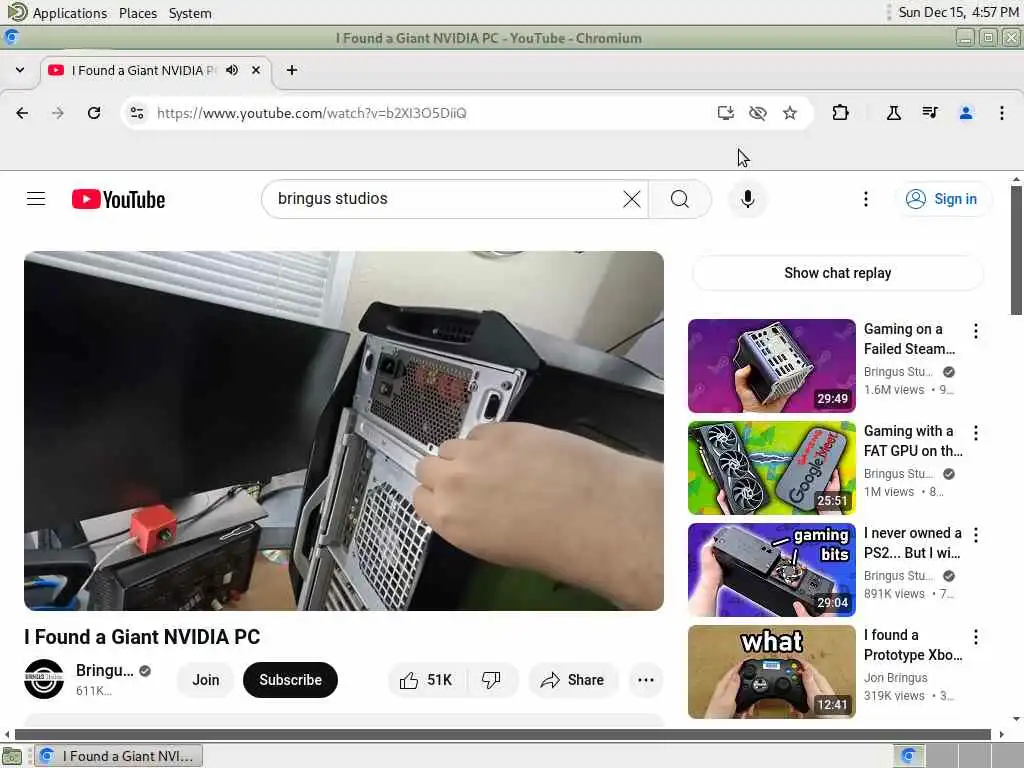This screenshot has height=768, width=1024.
Task: Click the horizontal scrollbar at page bottom
Action: [x=503, y=734]
